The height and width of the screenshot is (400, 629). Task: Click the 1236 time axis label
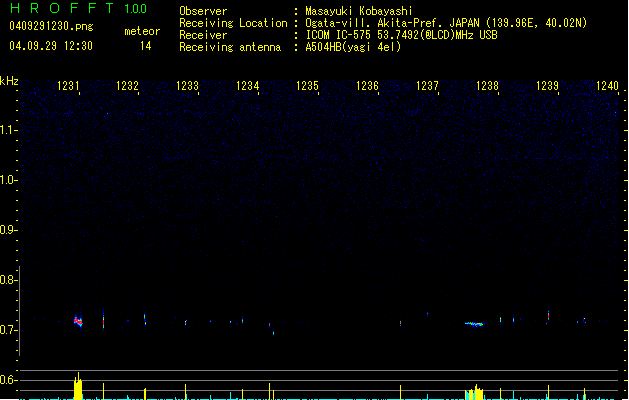click(367, 86)
